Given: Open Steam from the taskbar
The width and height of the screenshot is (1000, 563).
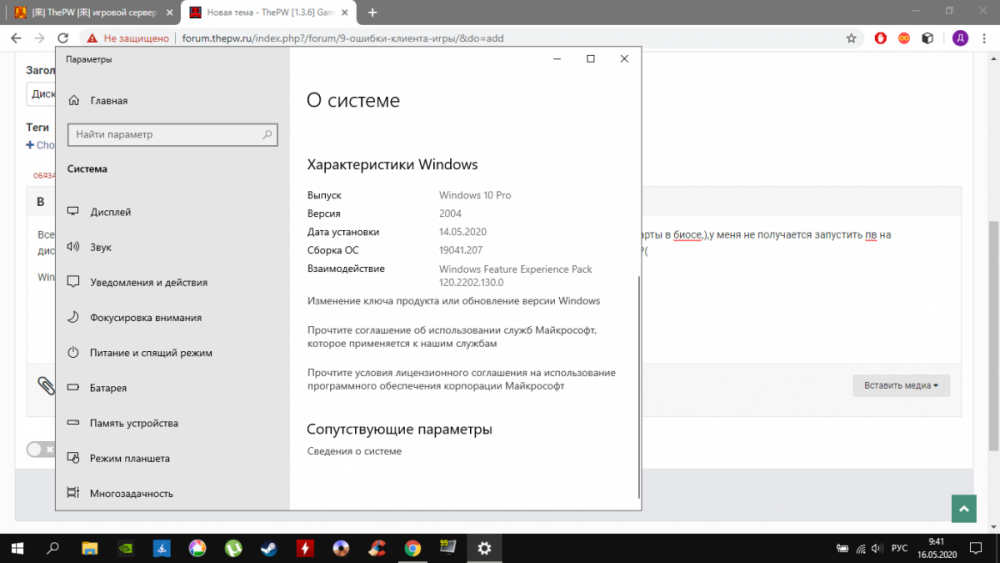Looking at the screenshot, I should (269, 548).
